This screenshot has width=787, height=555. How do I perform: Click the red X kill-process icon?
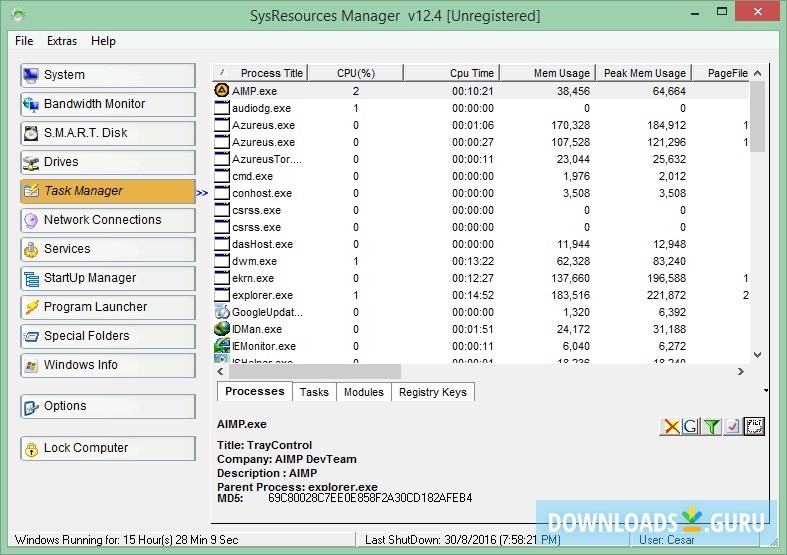[x=671, y=427]
